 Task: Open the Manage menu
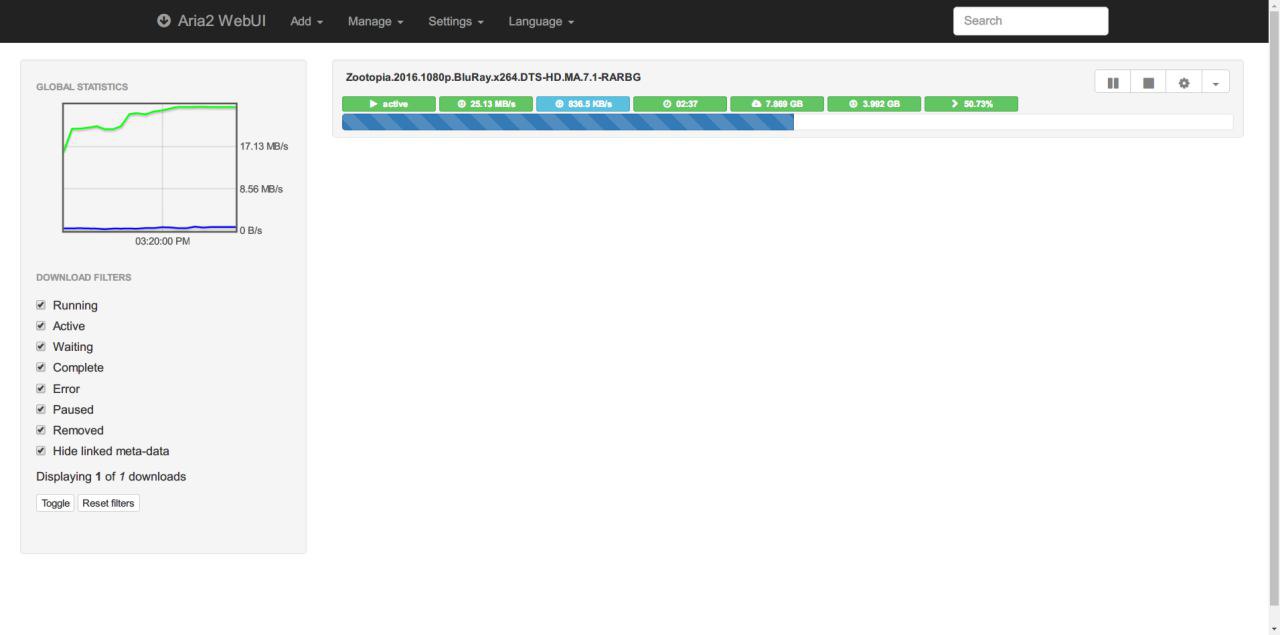coord(375,21)
